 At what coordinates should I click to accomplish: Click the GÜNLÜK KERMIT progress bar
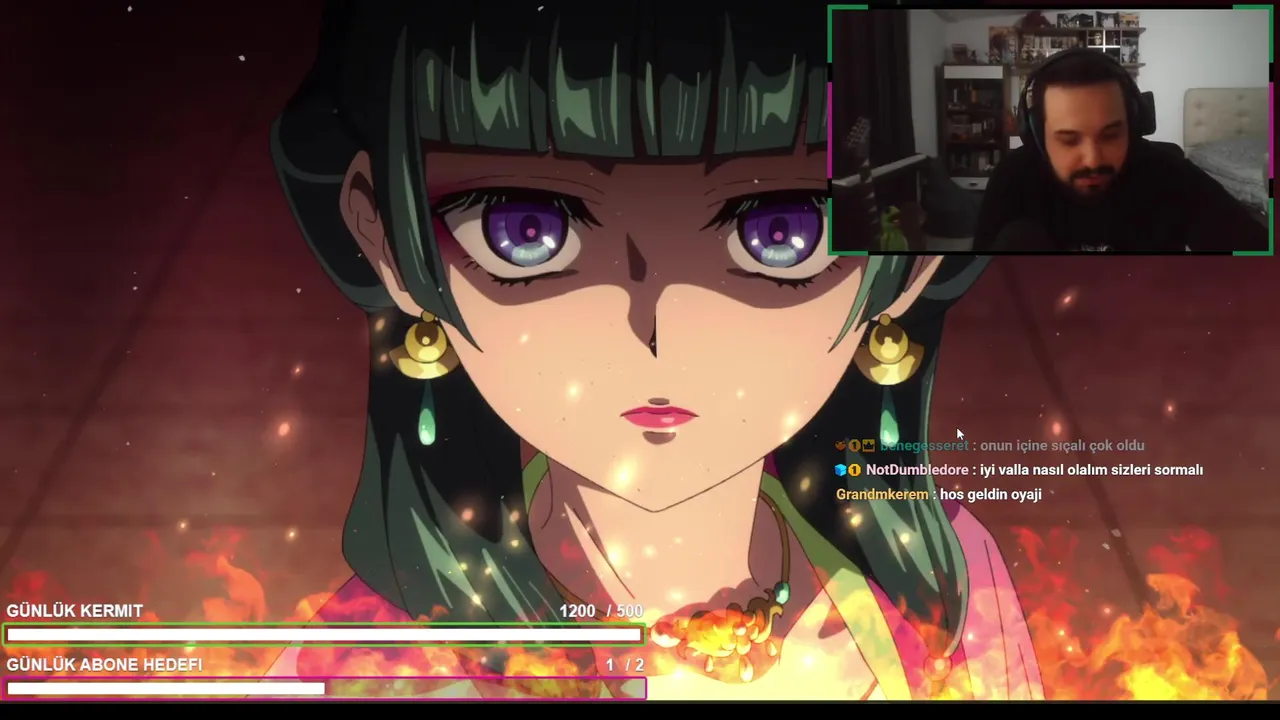coord(324,634)
